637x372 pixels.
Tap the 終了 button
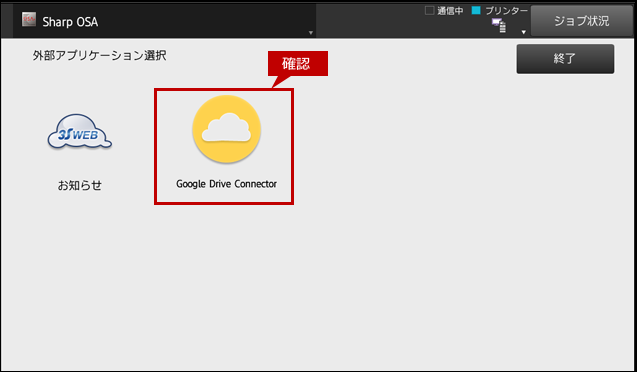pyautogui.click(x=565, y=59)
